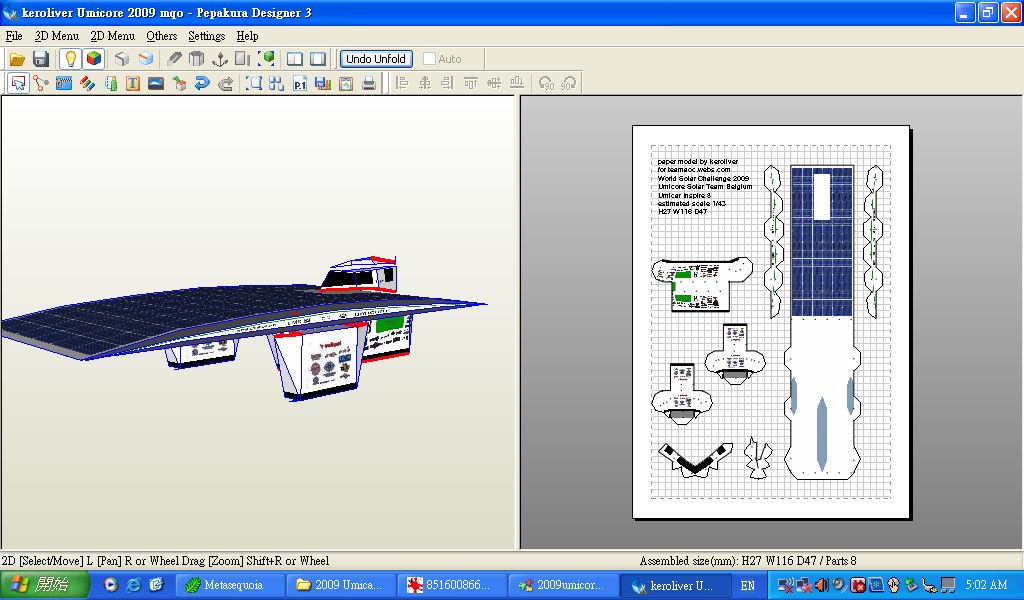Expand the 2D Menu dropdown
Screen dimensions: 1024x600
[112, 36]
